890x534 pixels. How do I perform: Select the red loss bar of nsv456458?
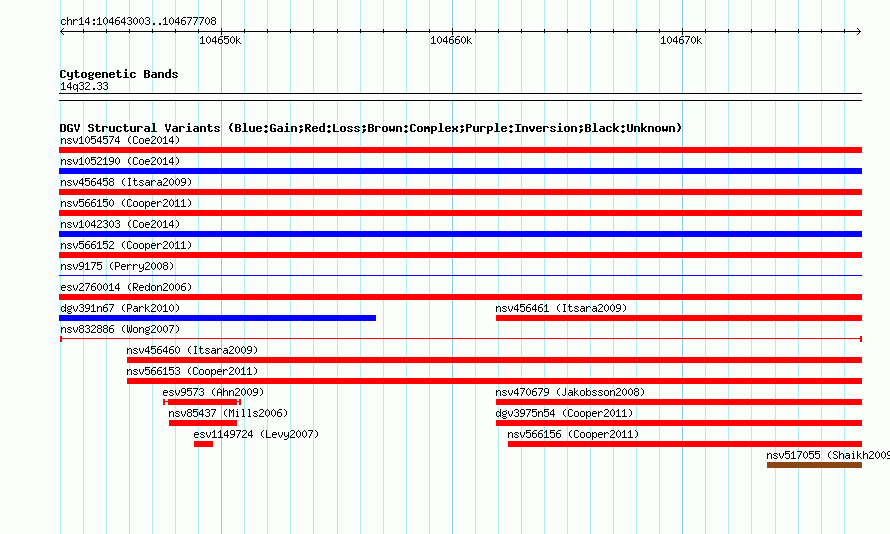pos(460,192)
